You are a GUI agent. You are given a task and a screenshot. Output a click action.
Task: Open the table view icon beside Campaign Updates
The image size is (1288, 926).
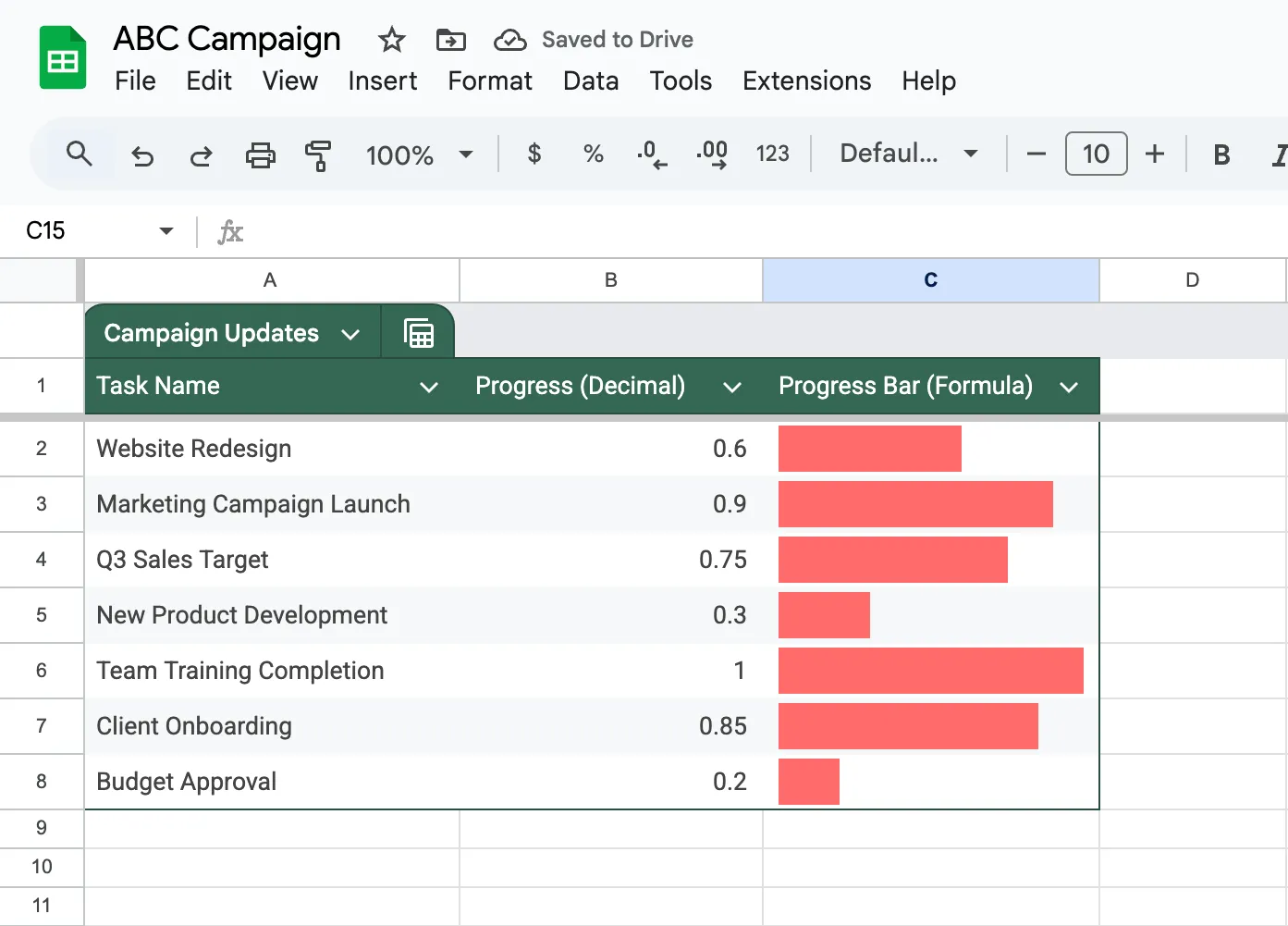419,333
